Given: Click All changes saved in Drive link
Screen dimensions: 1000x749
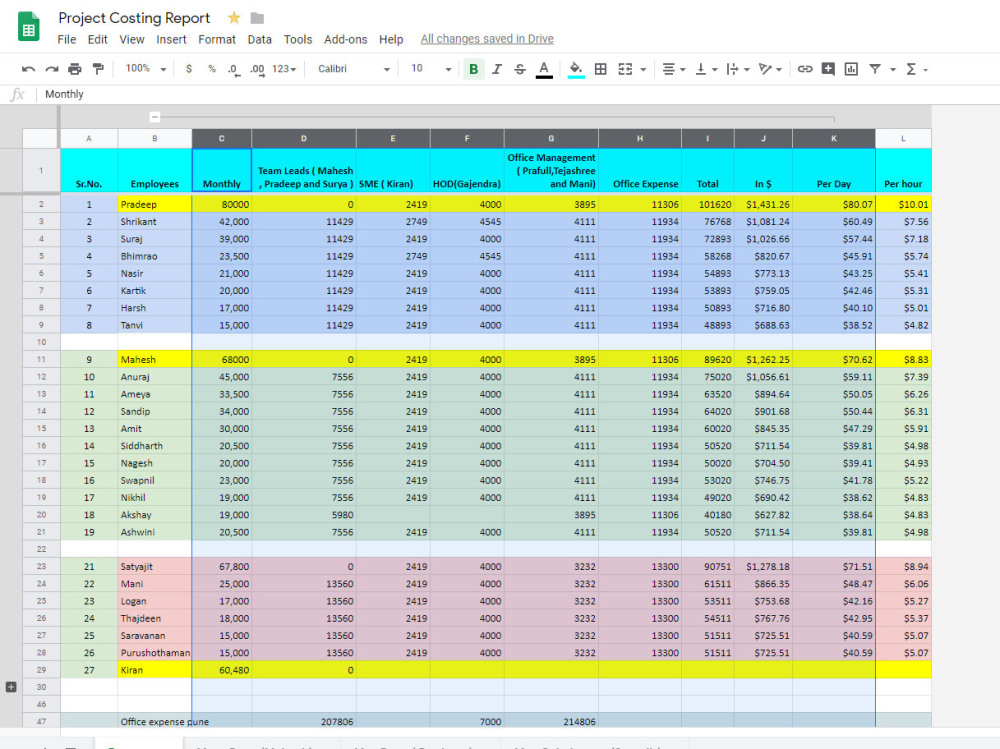Looking at the screenshot, I should point(487,39).
